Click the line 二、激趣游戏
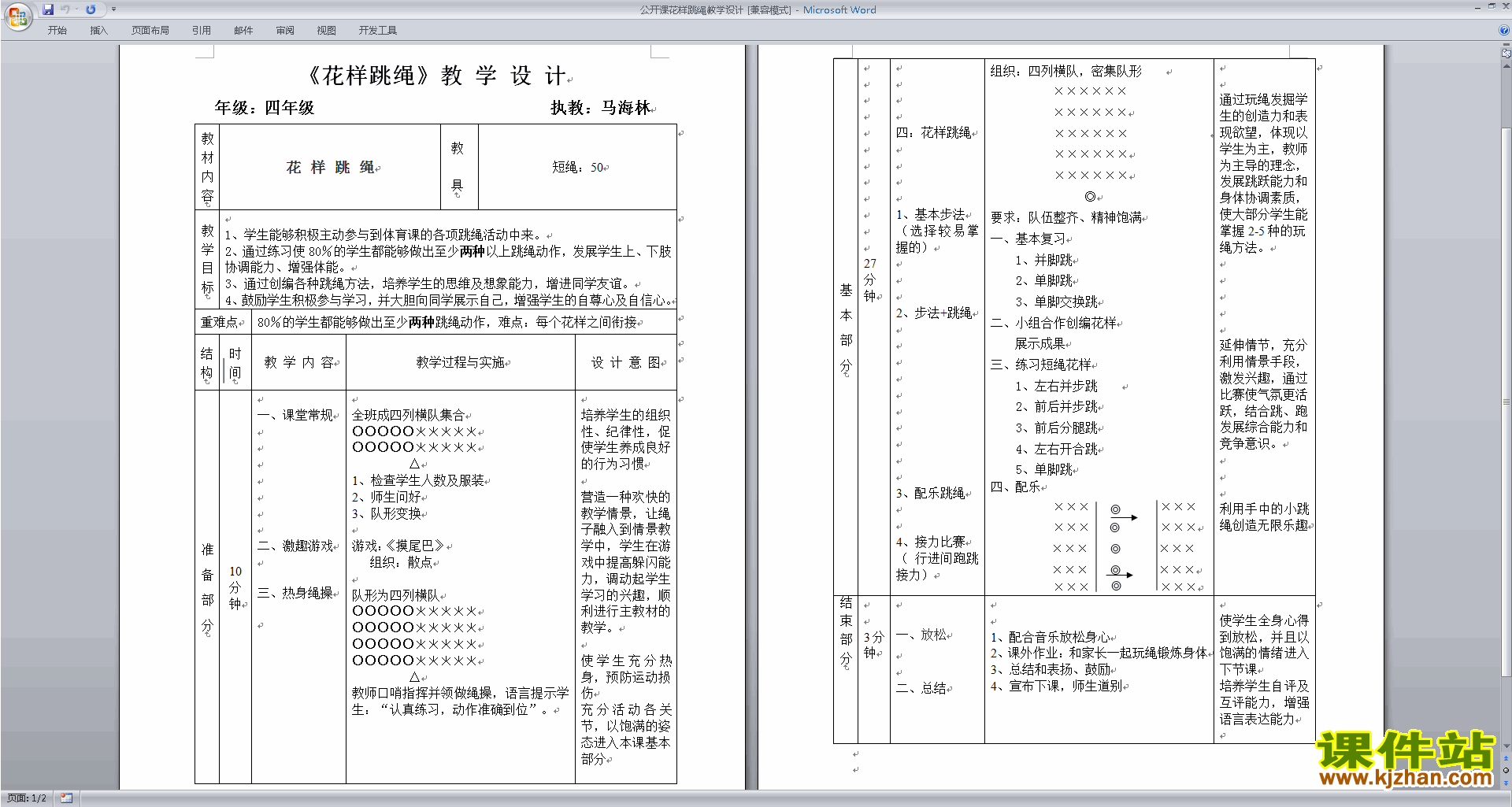 click(x=295, y=546)
